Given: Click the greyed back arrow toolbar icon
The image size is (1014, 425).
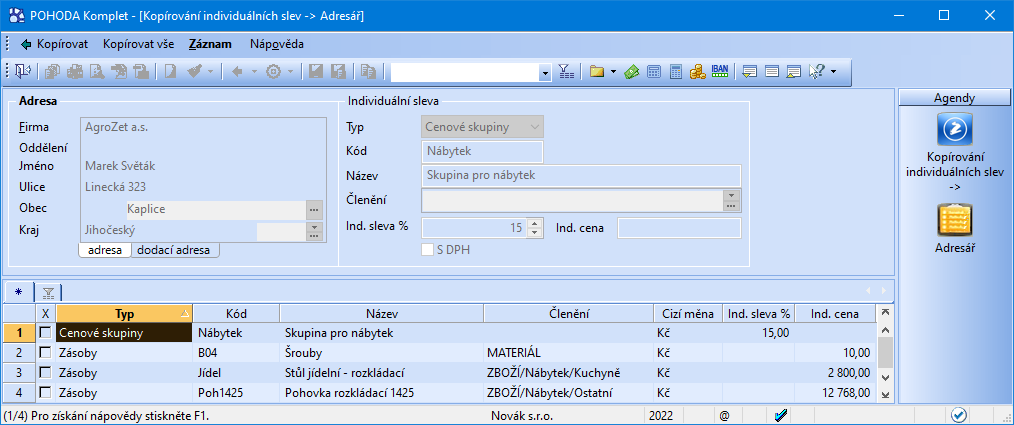Looking at the screenshot, I should click(237, 72).
